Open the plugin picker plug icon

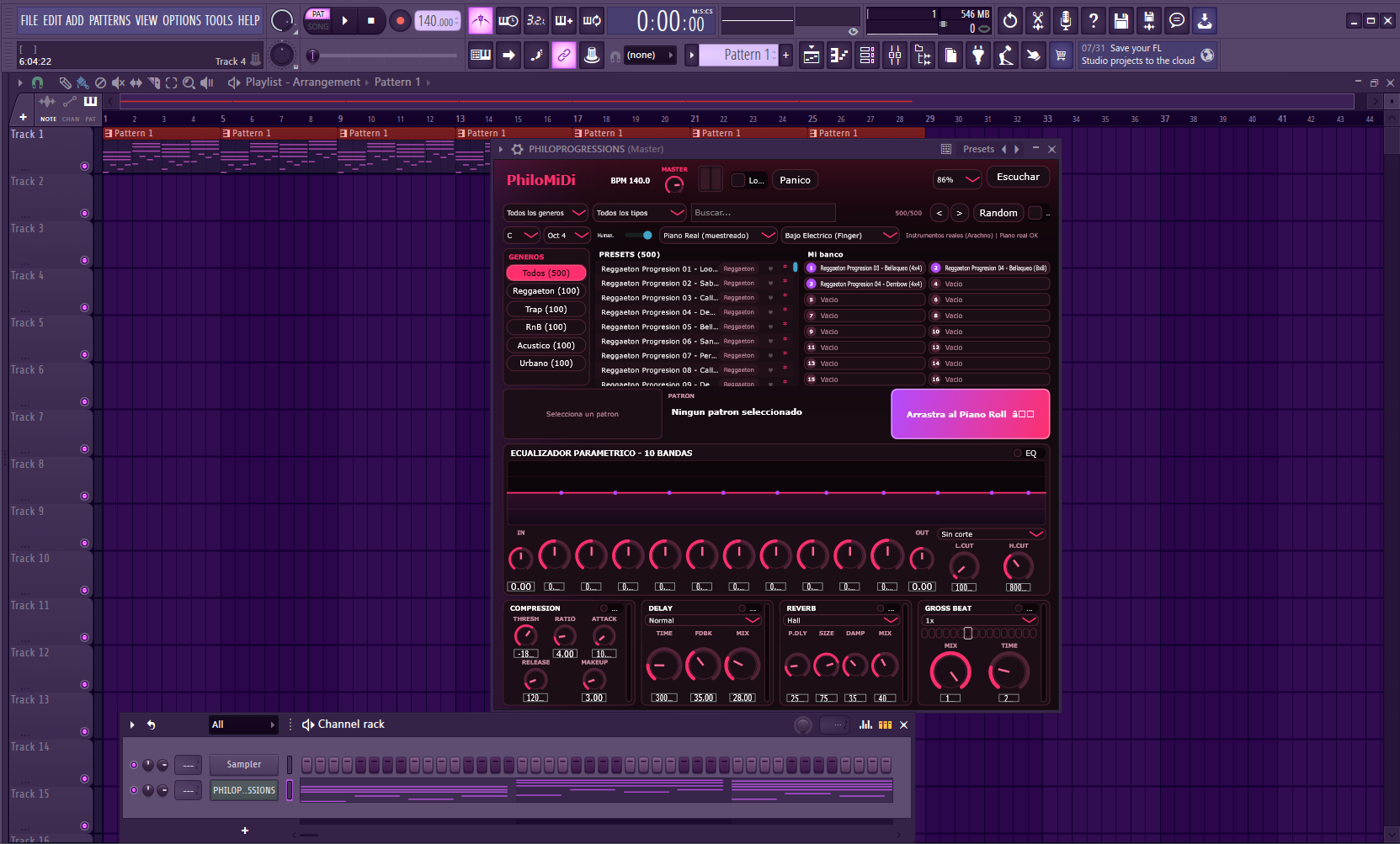[x=978, y=56]
